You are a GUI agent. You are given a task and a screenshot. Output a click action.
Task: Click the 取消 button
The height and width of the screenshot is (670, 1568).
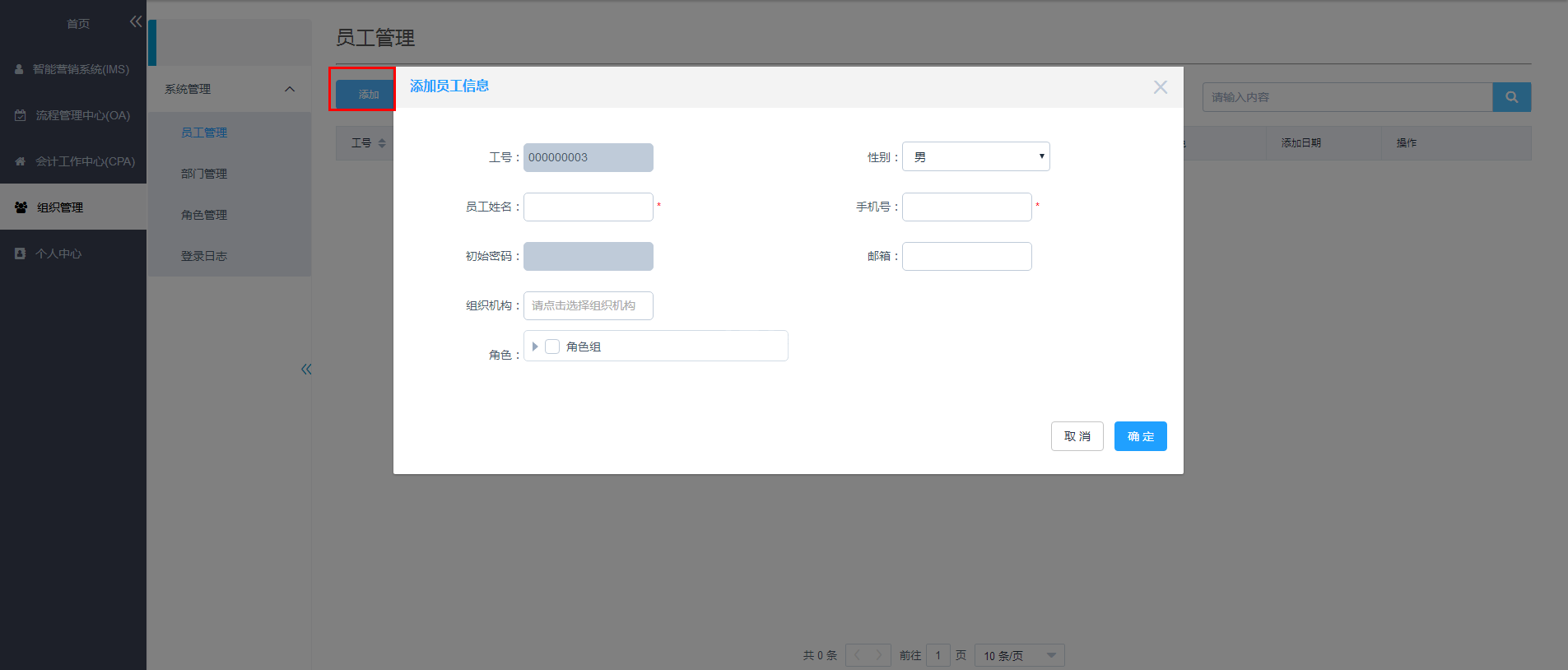click(x=1077, y=436)
